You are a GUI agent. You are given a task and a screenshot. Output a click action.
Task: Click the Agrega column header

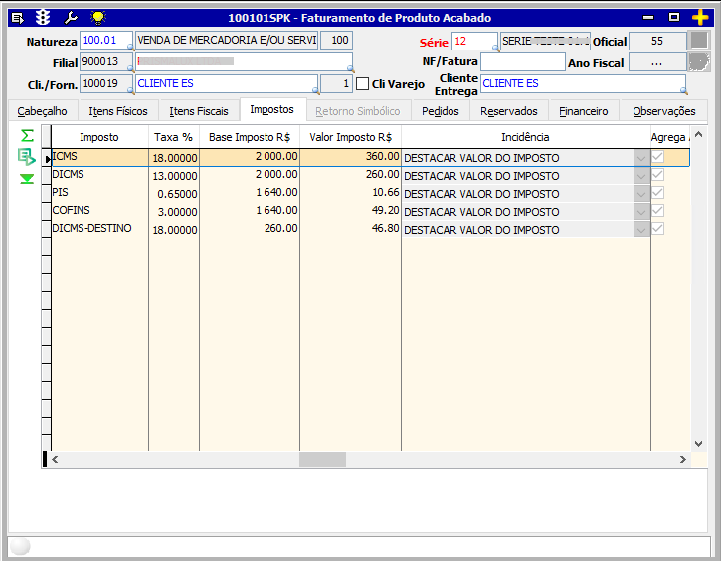tap(670, 137)
